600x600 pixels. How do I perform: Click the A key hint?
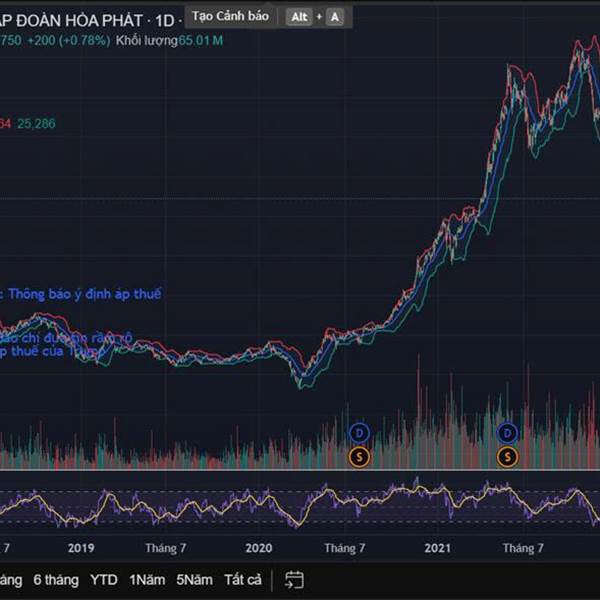[335, 17]
